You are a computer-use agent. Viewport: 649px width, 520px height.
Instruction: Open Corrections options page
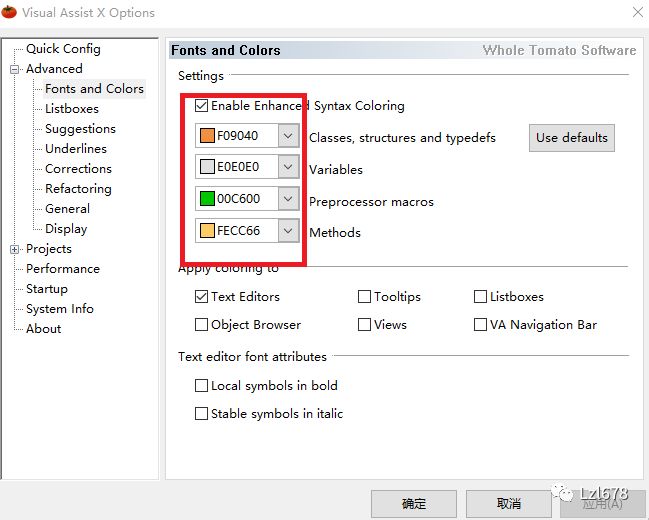(x=78, y=169)
